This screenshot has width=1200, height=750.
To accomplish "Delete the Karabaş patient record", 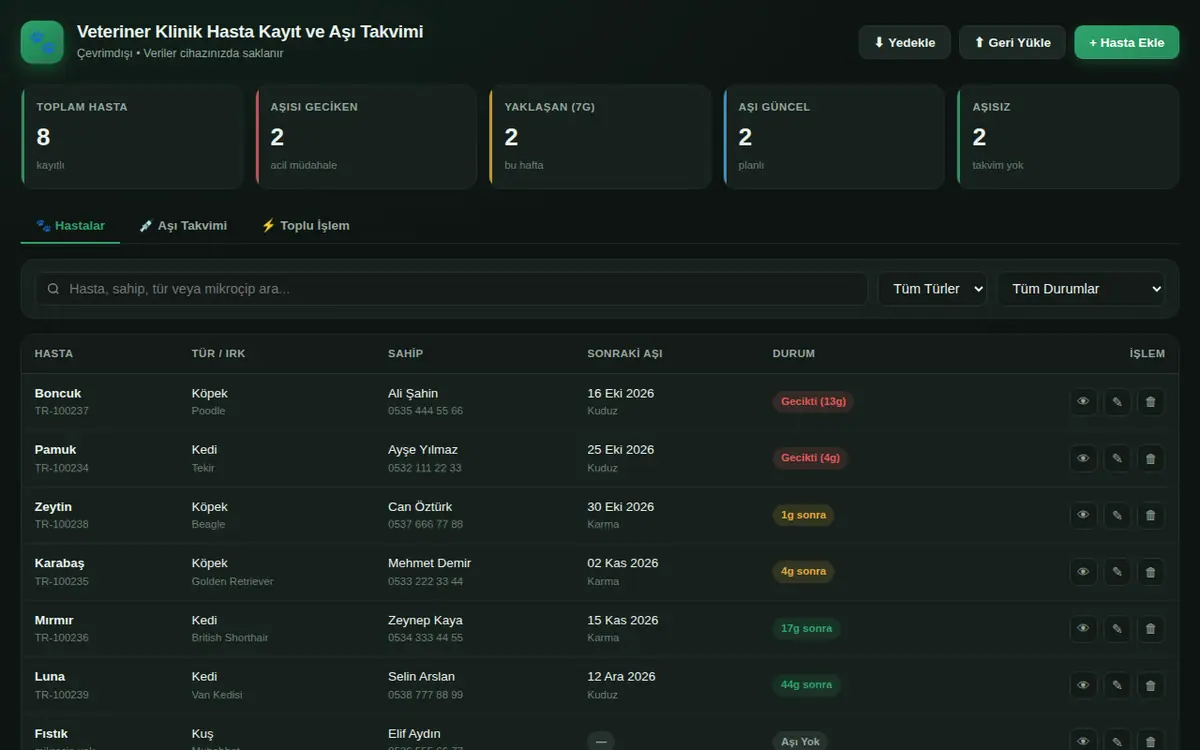I will click(1150, 572).
